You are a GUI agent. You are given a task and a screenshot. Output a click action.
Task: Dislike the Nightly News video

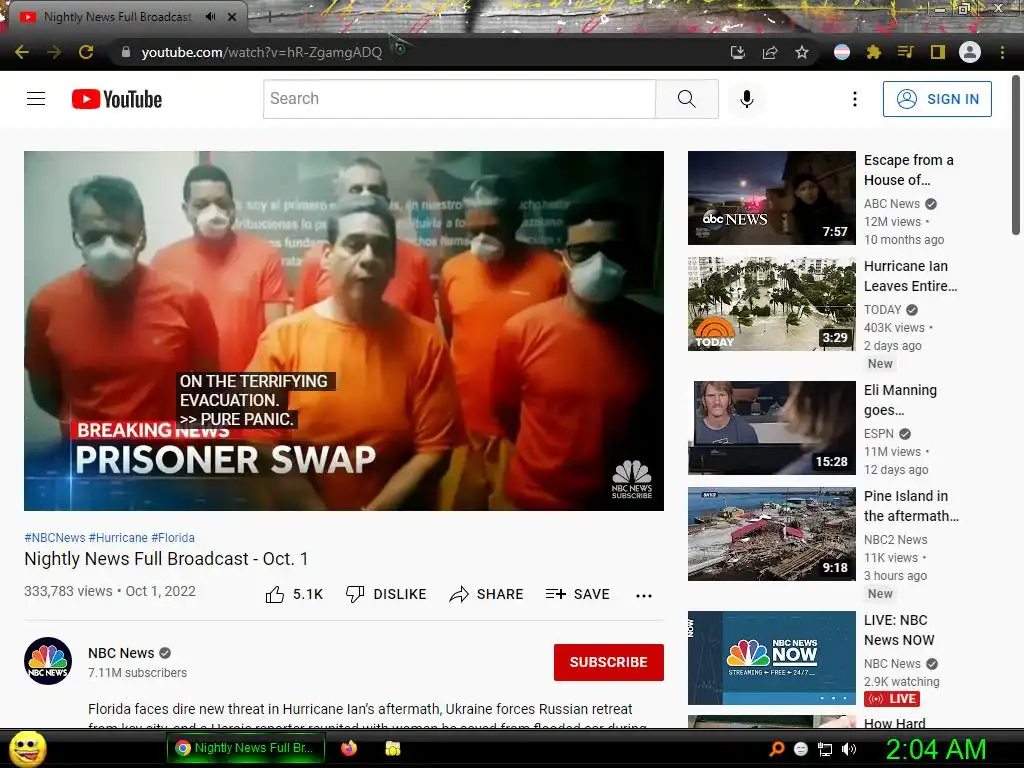[x=386, y=594]
